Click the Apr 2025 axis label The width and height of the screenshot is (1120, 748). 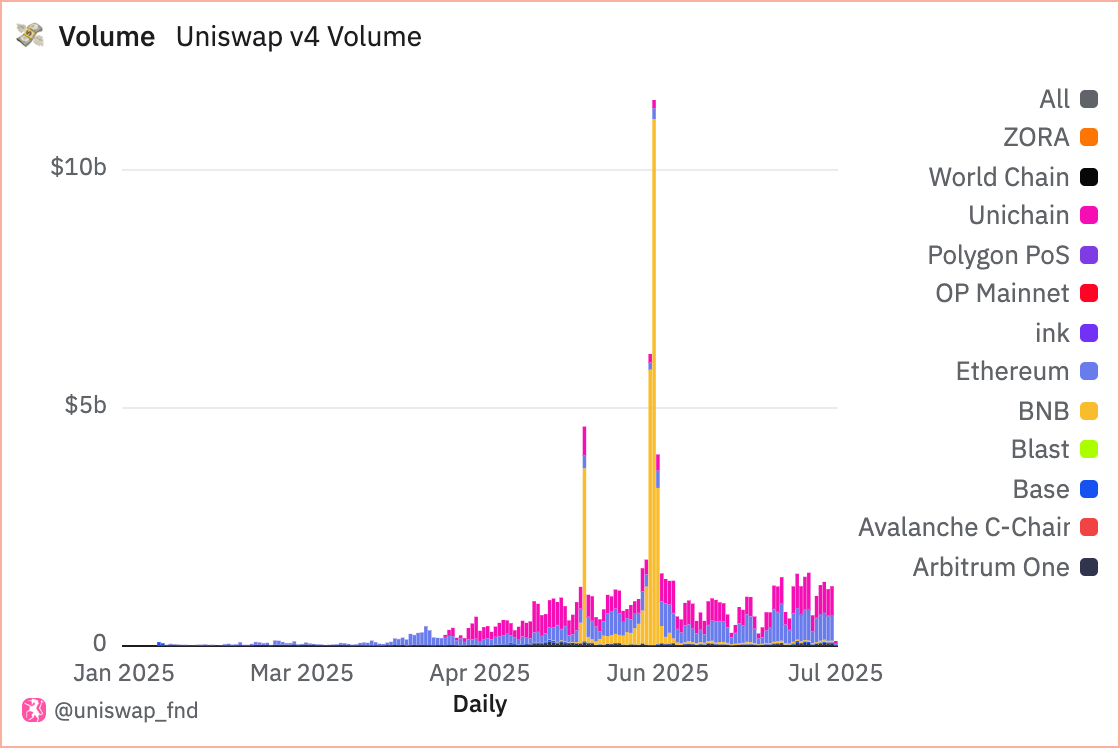479,673
